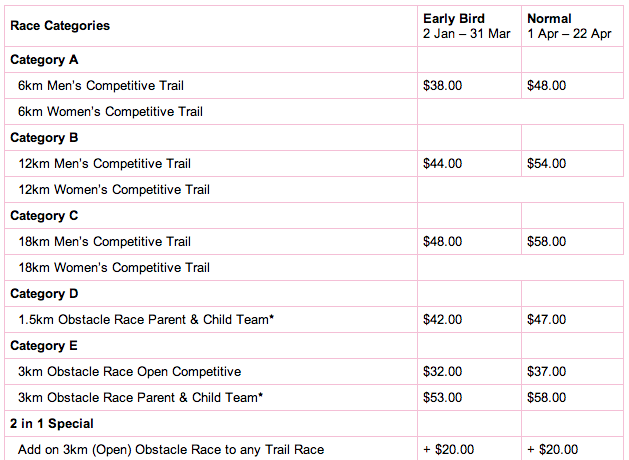Click 3km Obstacle Race Open Competitive

point(130,371)
